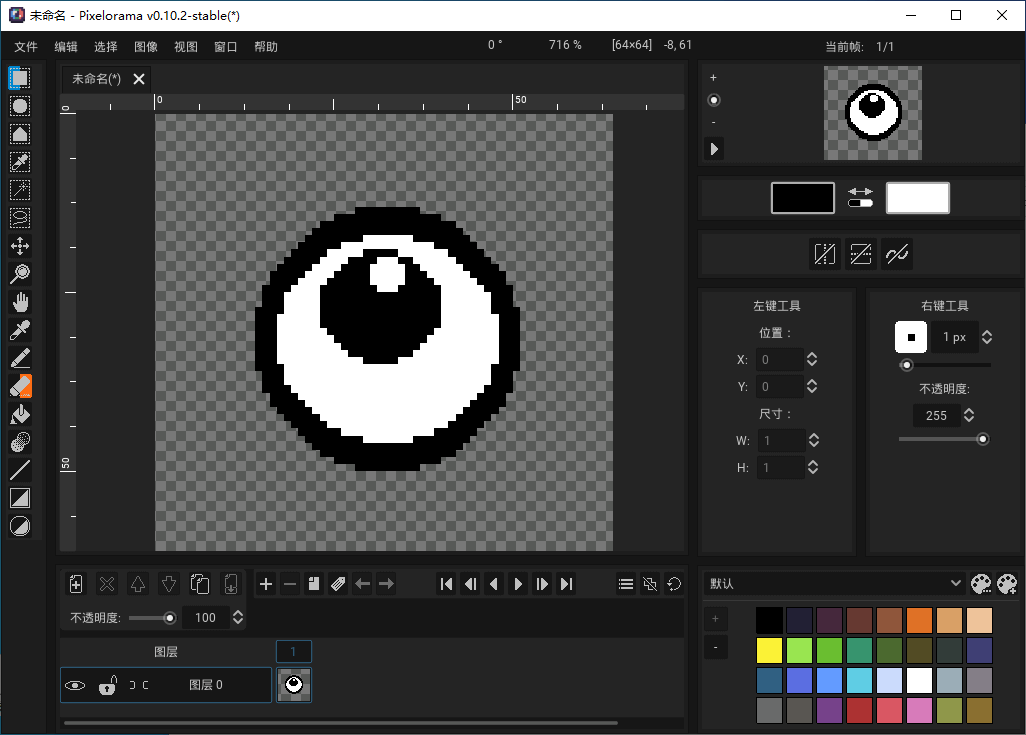Image resolution: width=1026 pixels, height=735 pixels.
Task: Pick the Color Picker tool
Action: (x=18, y=329)
